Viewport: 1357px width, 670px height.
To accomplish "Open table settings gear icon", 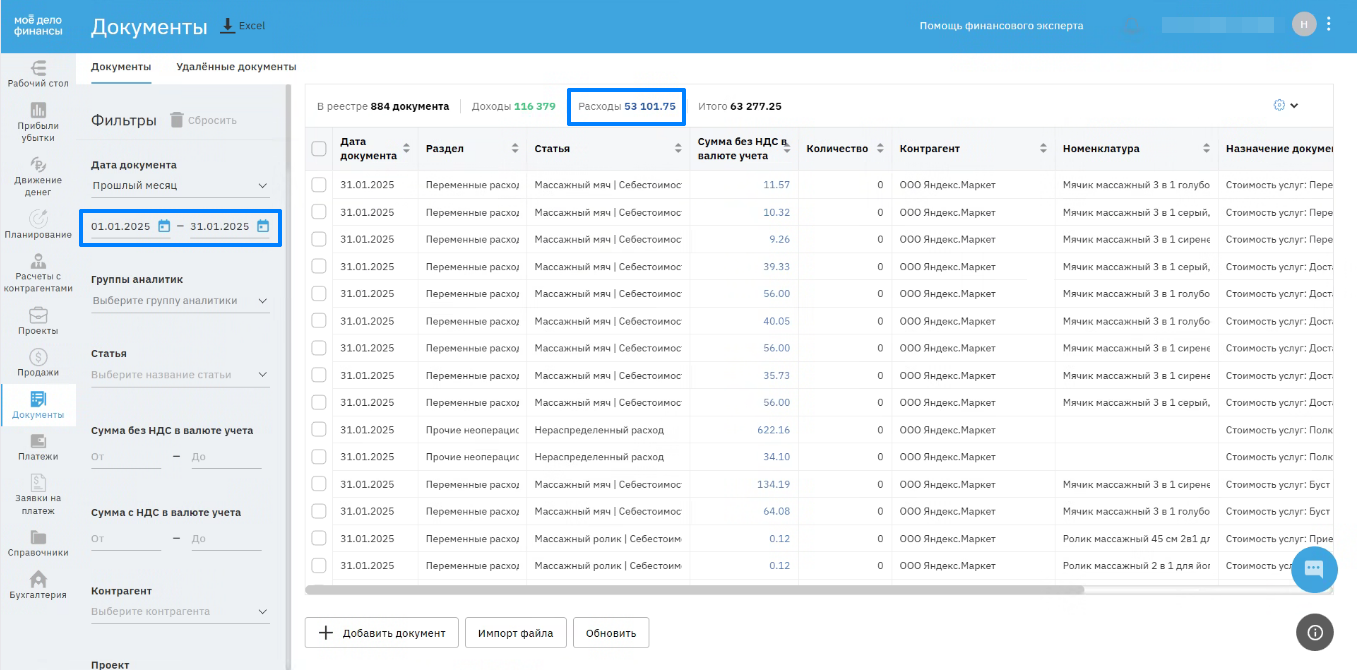I will tap(1279, 105).
